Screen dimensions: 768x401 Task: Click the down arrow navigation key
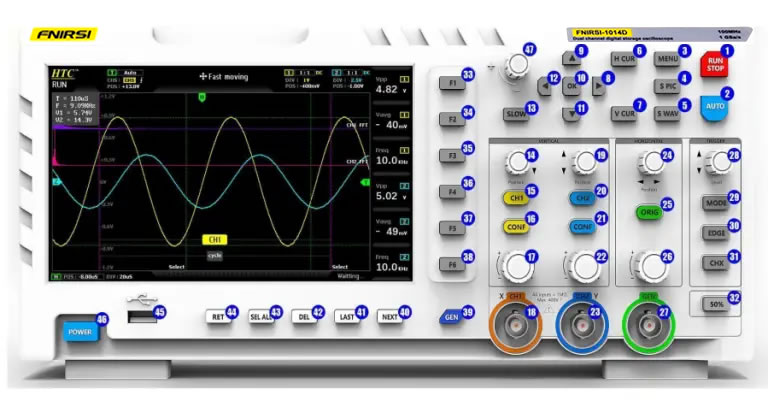[x=571, y=114]
